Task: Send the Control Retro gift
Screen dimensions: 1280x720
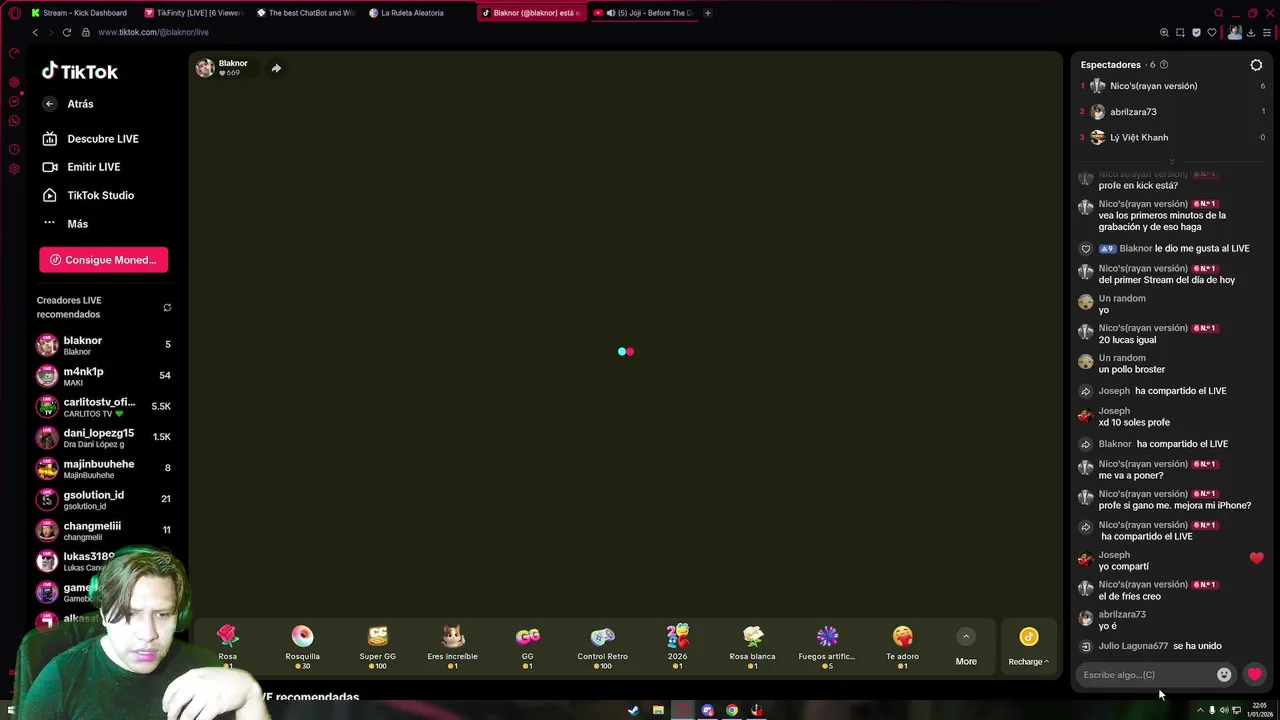Action: coord(602,647)
